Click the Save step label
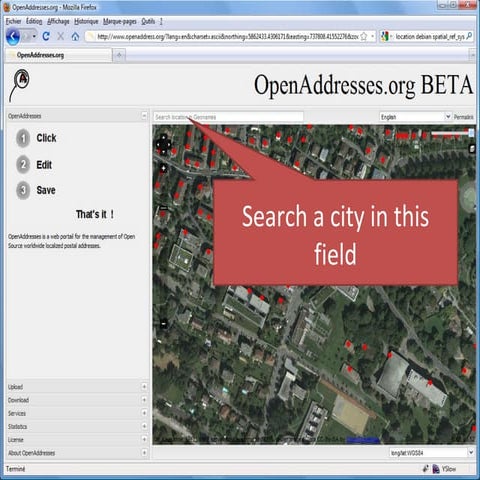This screenshot has height=480, width=480. 46,190
